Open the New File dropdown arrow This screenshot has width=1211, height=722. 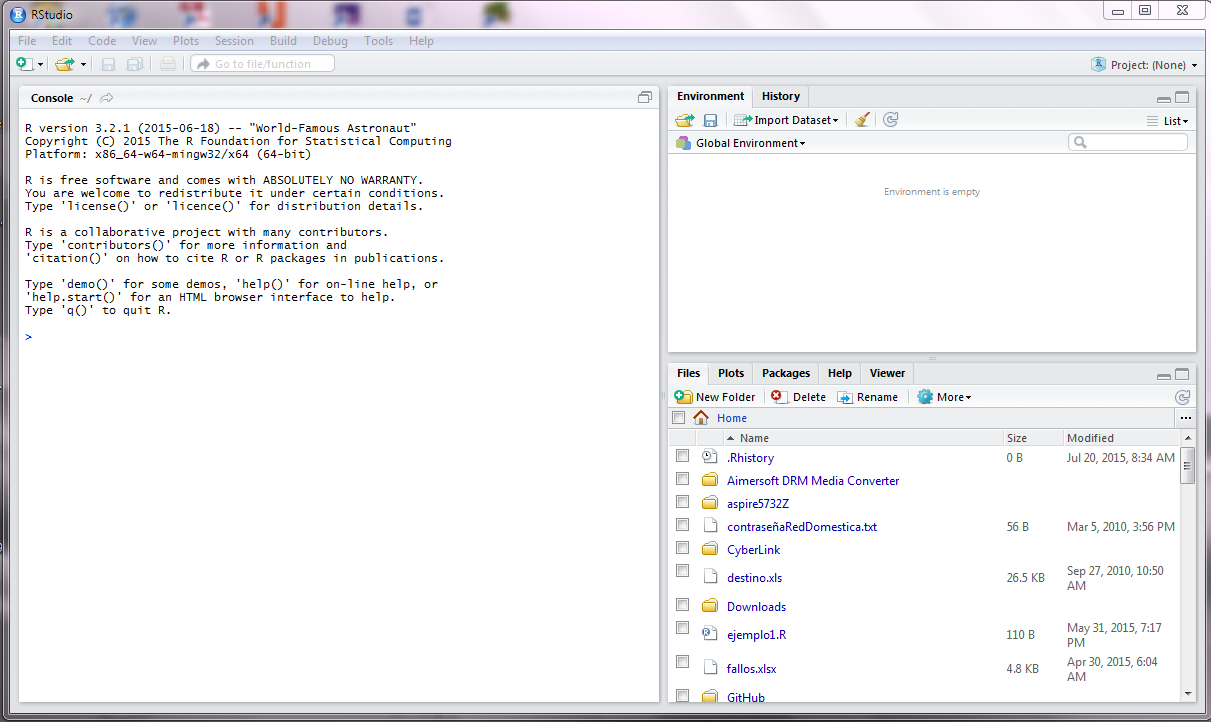41,65
